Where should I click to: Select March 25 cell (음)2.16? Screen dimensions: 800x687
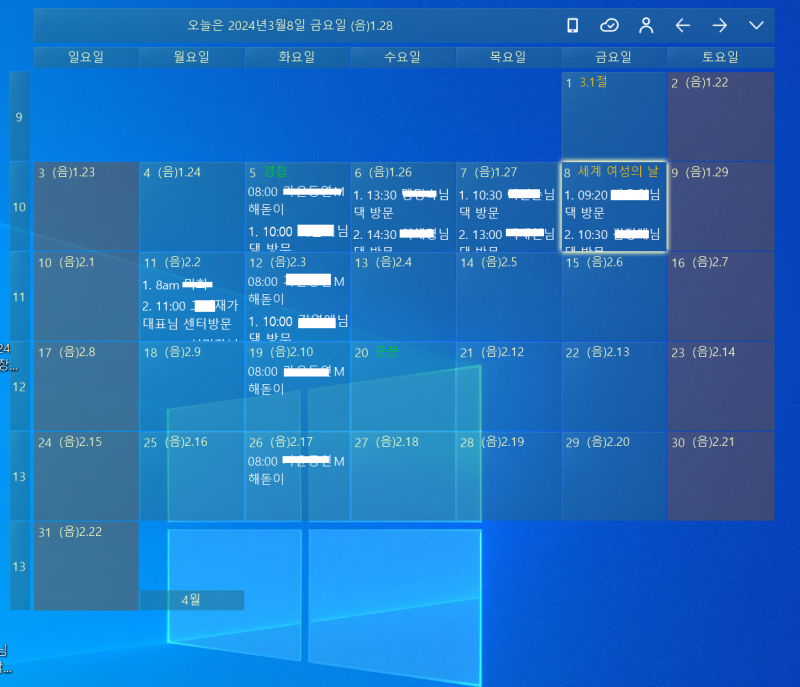(x=192, y=476)
